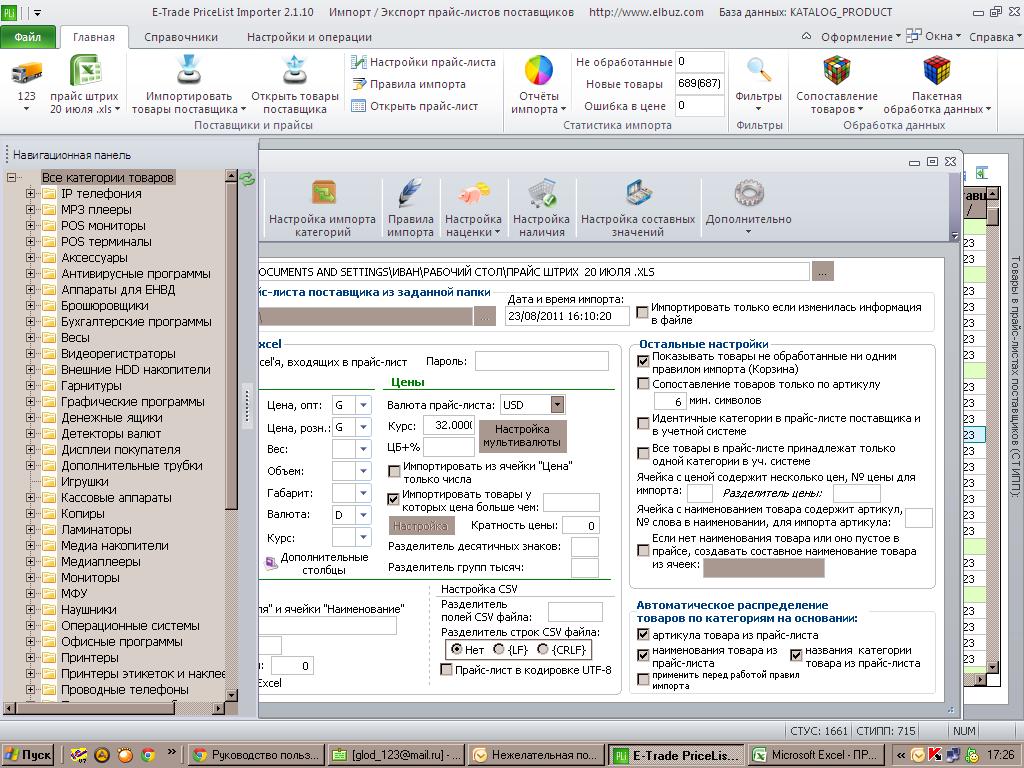Open Настройка составных значений icon
Screen dimensions: 1024x768
tap(638, 193)
